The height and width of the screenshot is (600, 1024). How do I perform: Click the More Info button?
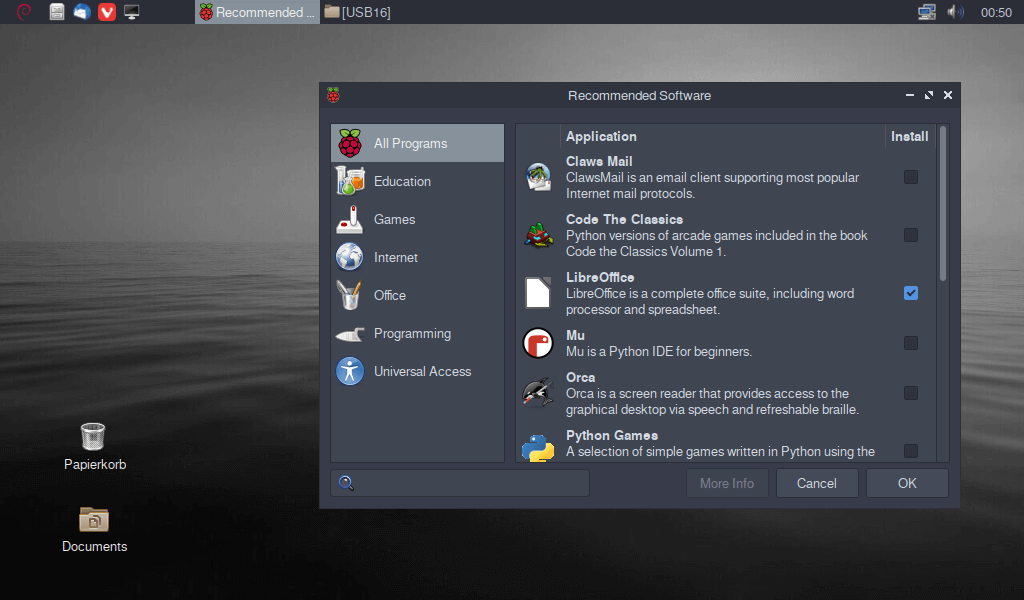(727, 483)
